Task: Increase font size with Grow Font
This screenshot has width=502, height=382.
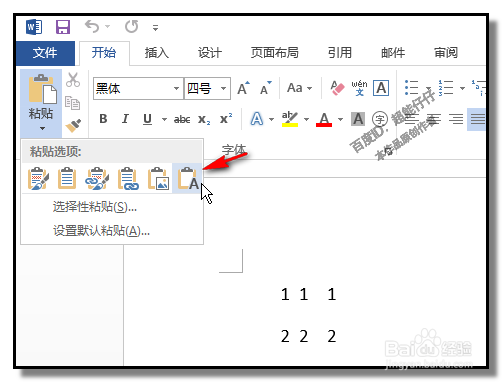Action: [243, 88]
